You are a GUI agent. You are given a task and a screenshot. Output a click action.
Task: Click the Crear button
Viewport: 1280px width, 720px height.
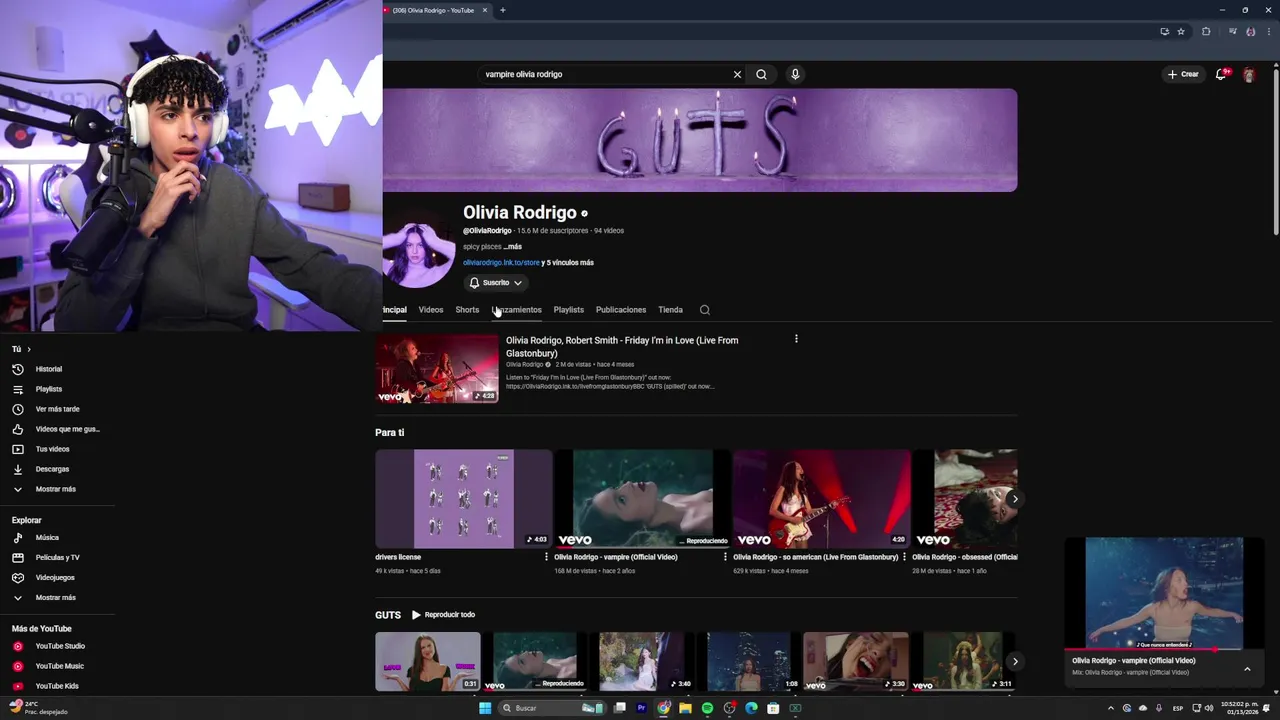1183,74
